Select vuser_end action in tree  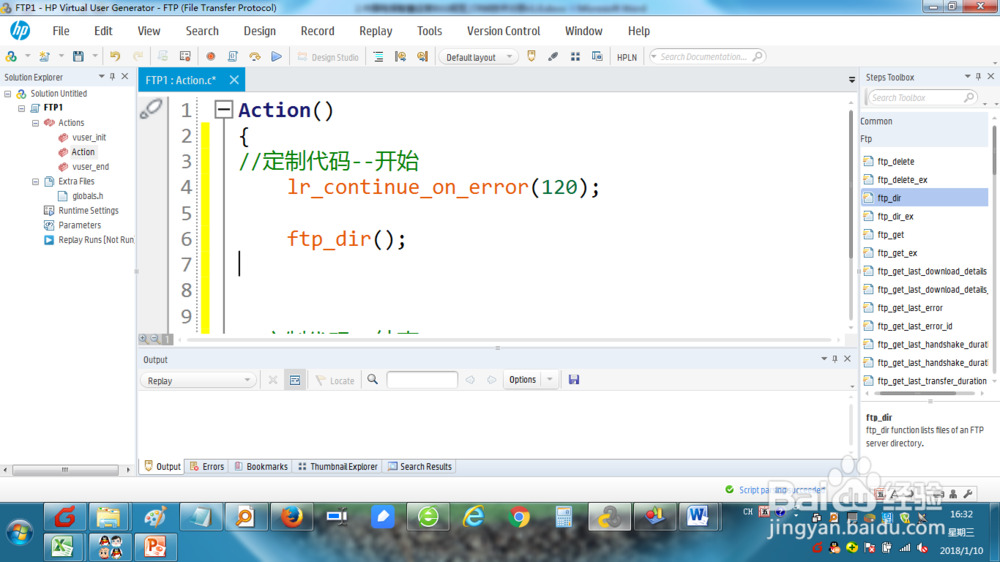coord(90,166)
